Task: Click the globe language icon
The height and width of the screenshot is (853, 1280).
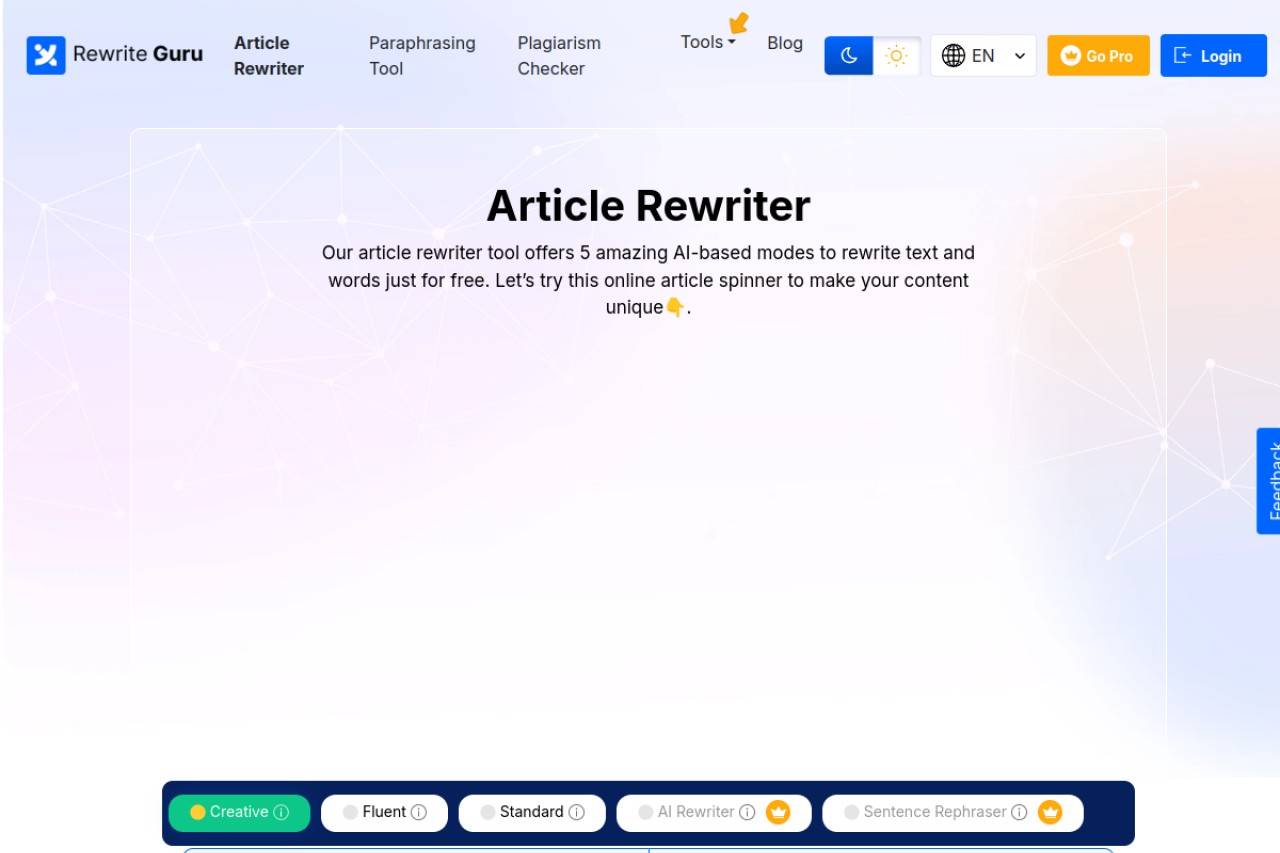Action: click(x=953, y=56)
